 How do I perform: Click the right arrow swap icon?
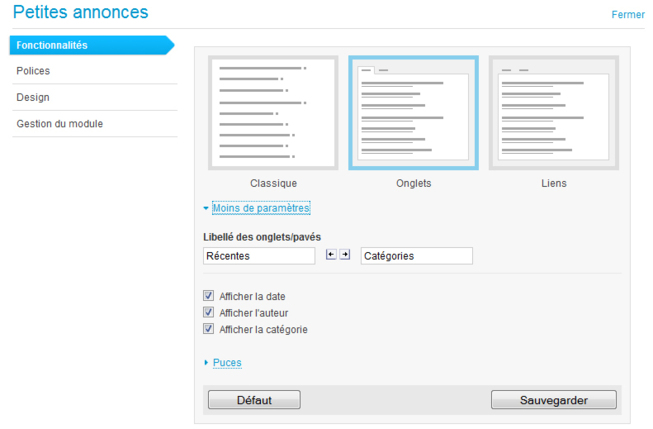tap(345, 255)
